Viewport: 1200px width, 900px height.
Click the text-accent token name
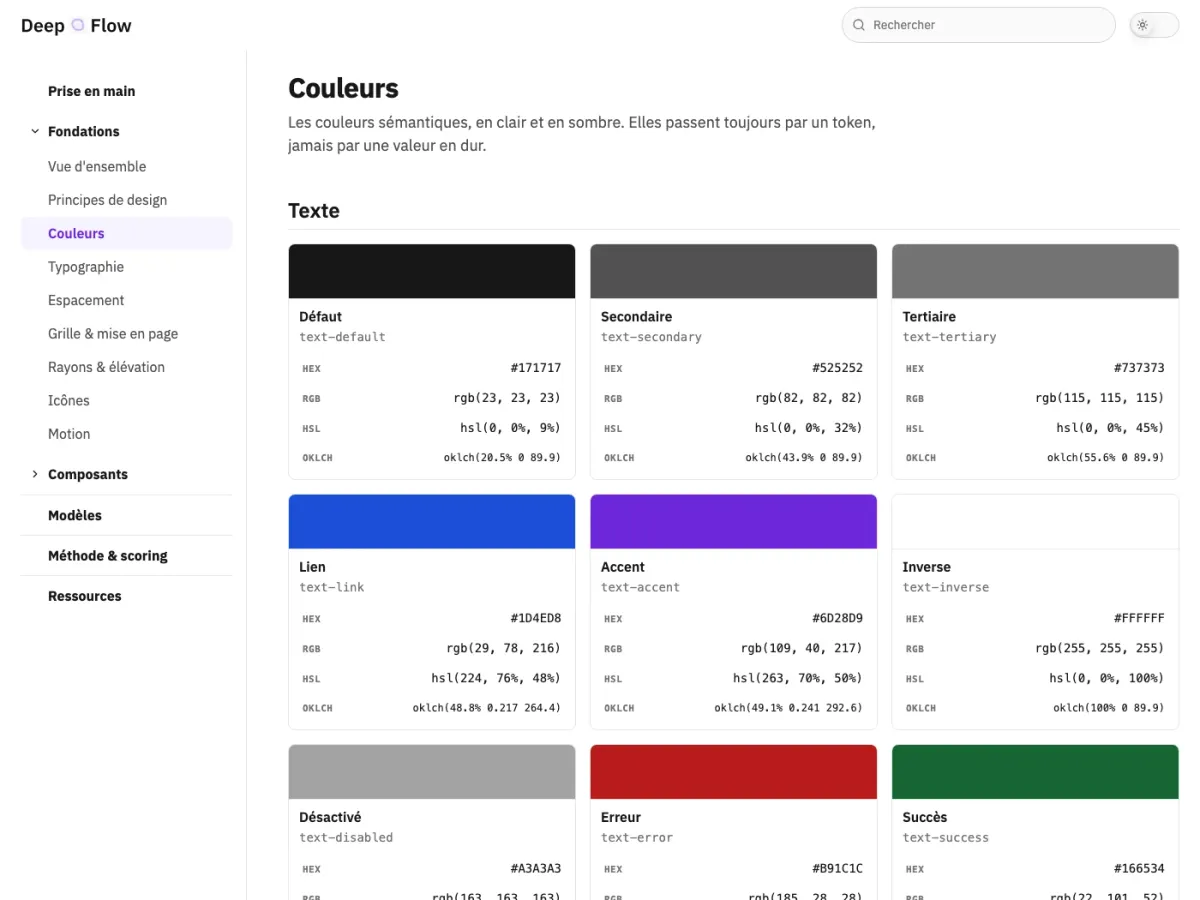click(640, 587)
